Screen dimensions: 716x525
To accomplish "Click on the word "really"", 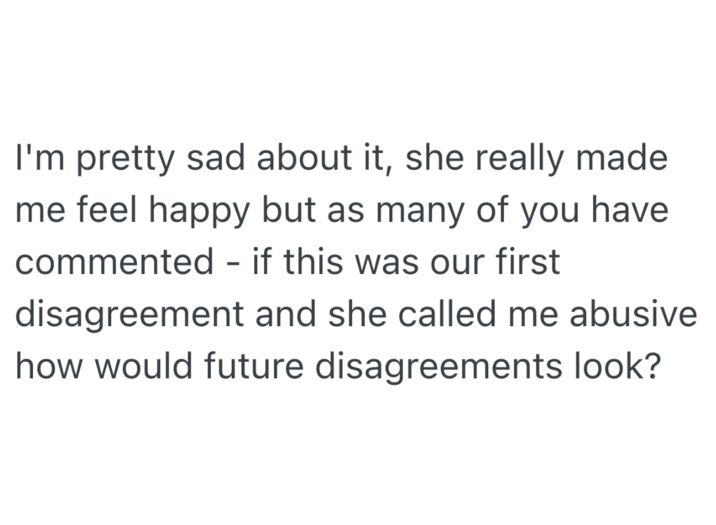I will [x=540, y=160].
